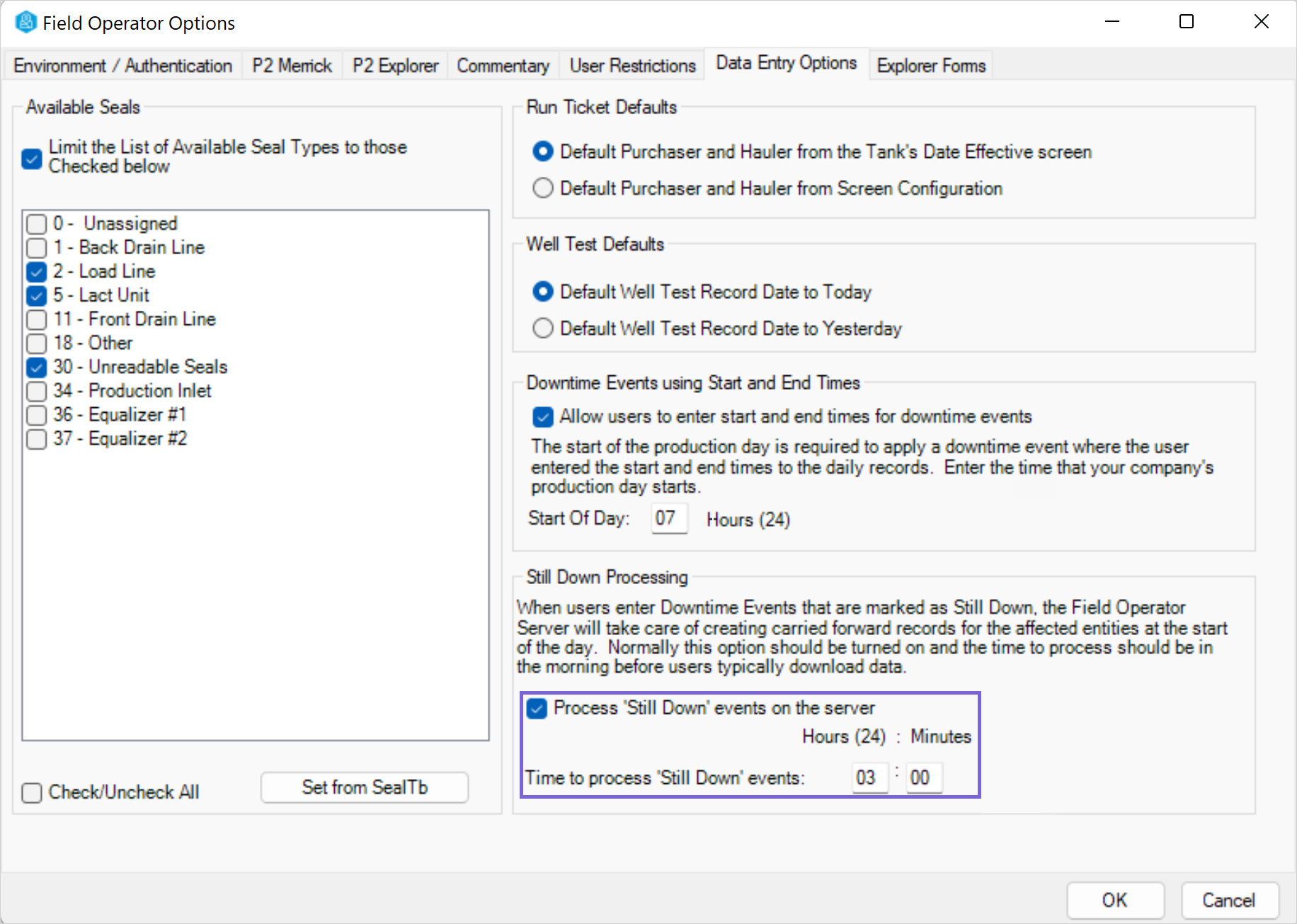Click the Start Of Day hours field
Viewport: 1297px width, 924px height.
(668, 519)
